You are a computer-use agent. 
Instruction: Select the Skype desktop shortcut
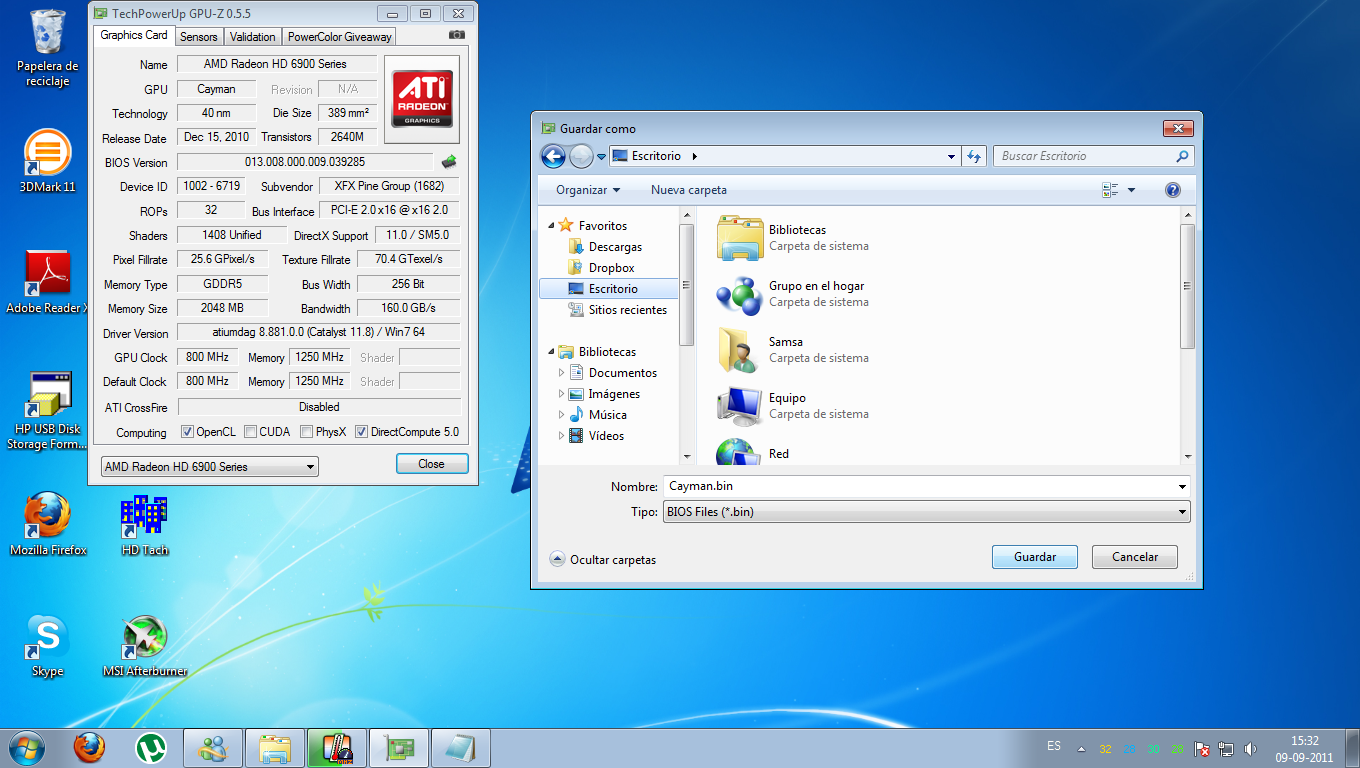[47, 646]
